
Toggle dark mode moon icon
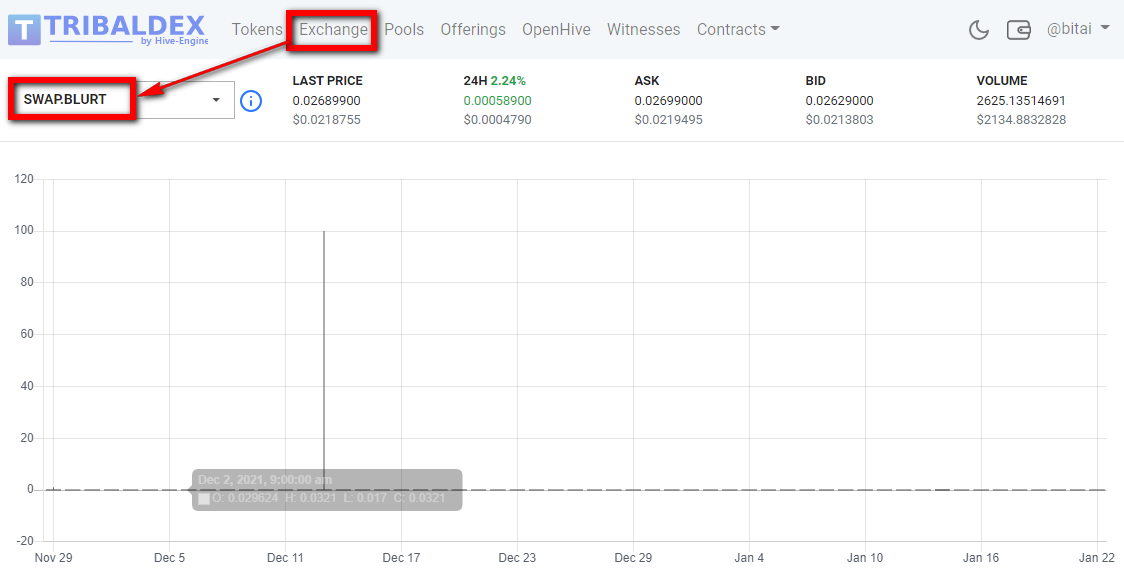(978, 29)
